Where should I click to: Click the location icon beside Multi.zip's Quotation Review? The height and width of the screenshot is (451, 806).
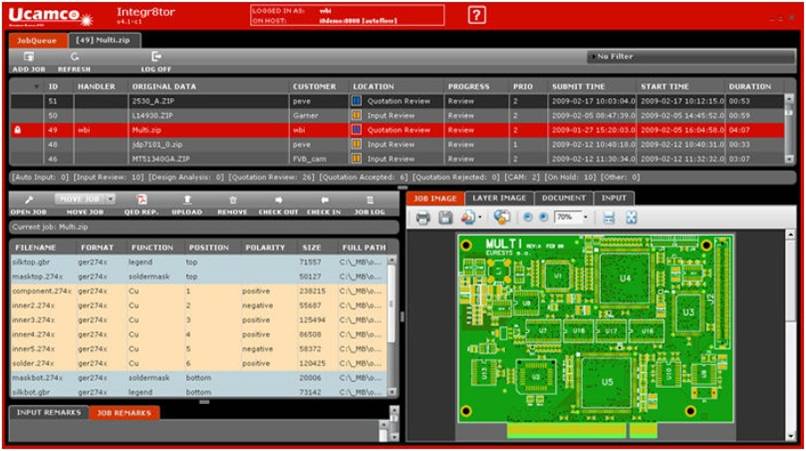tap(356, 130)
